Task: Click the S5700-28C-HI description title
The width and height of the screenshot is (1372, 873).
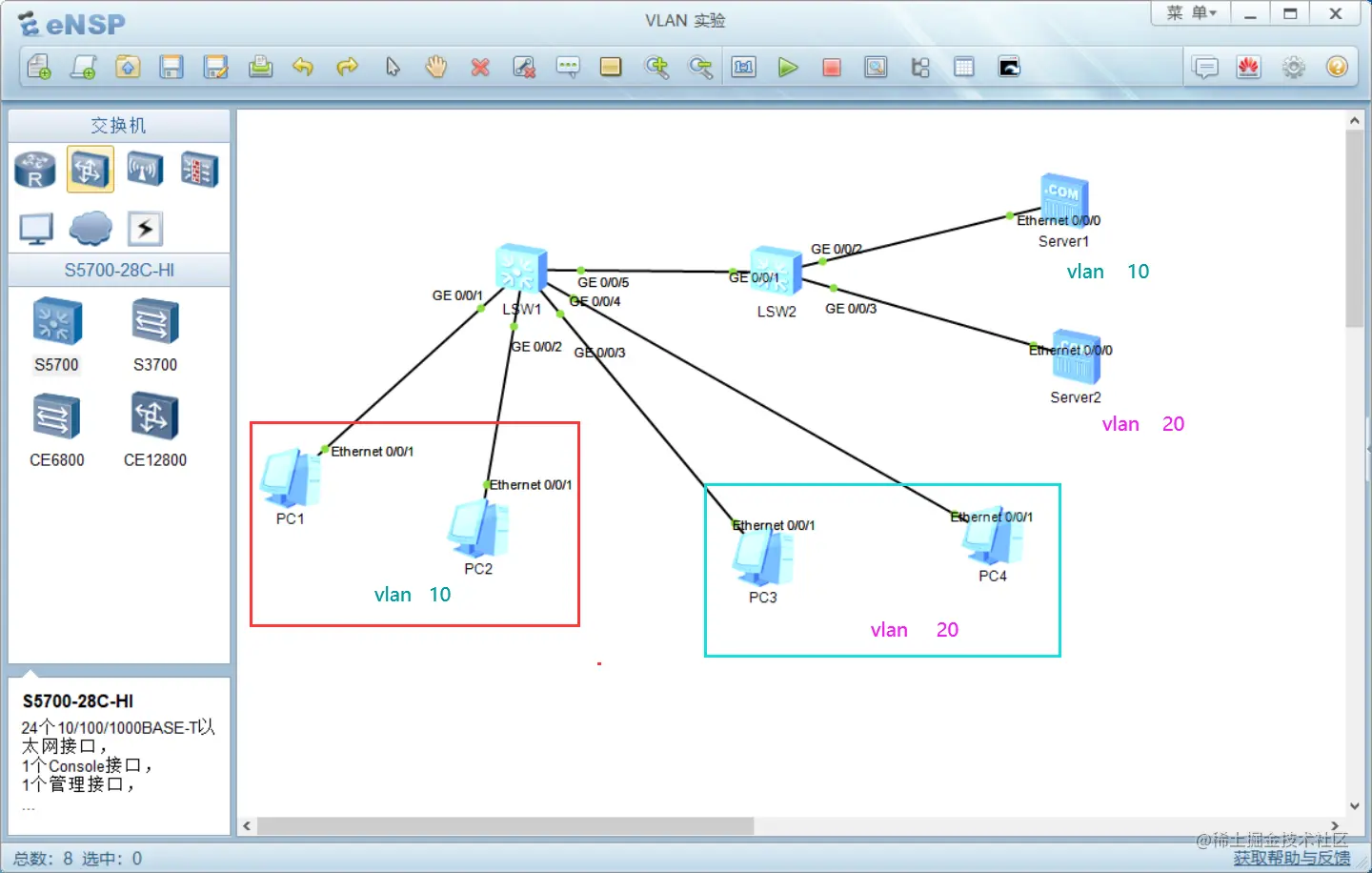Action: pos(78,701)
